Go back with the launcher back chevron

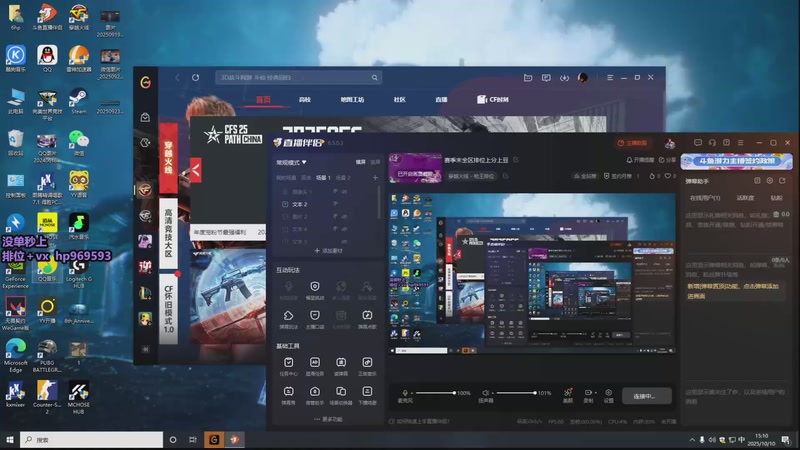point(178,78)
